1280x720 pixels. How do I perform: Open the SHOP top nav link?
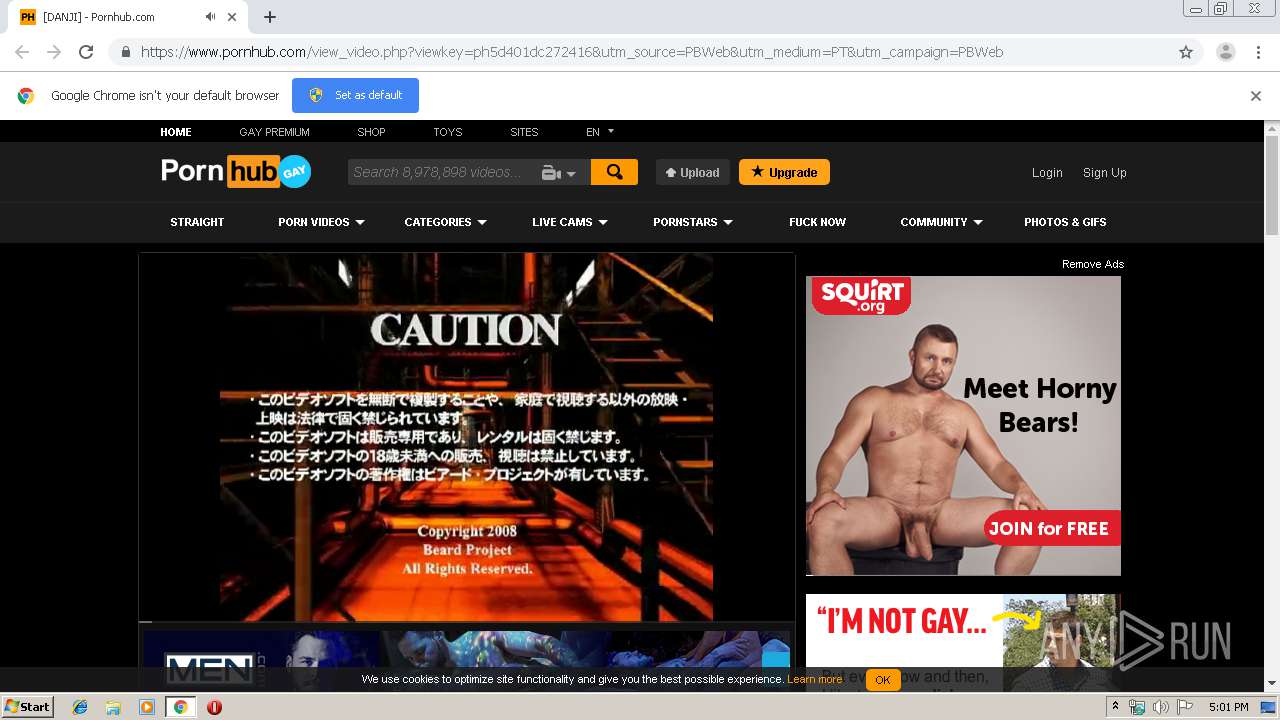[371, 132]
